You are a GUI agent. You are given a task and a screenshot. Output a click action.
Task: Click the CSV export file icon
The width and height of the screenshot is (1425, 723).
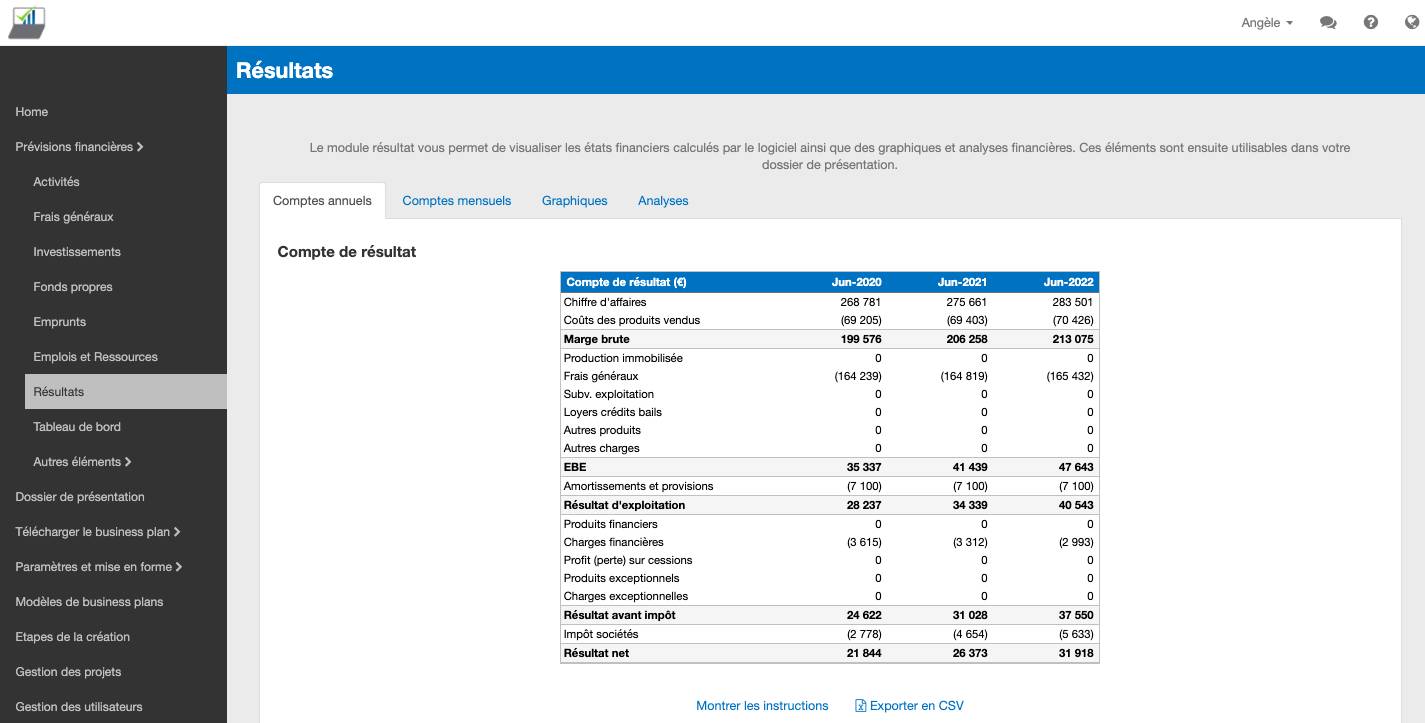click(860, 706)
